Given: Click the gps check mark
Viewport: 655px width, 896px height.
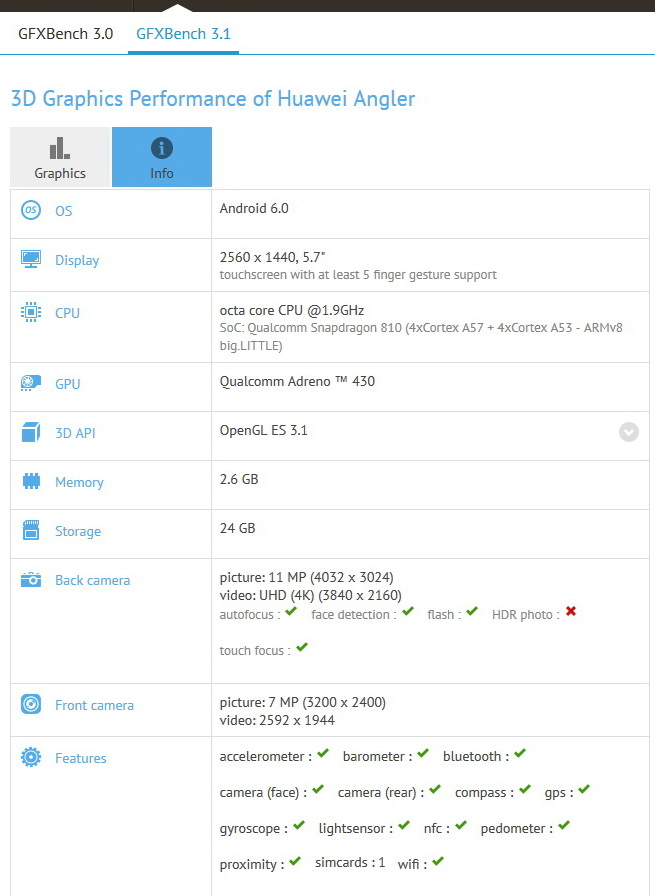Looking at the screenshot, I should click(584, 789).
